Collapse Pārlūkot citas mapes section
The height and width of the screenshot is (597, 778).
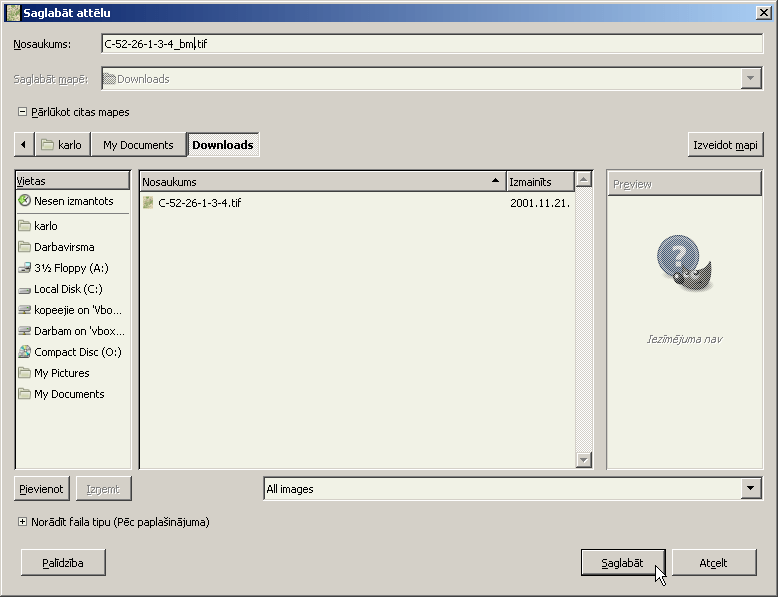click(22, 112)
